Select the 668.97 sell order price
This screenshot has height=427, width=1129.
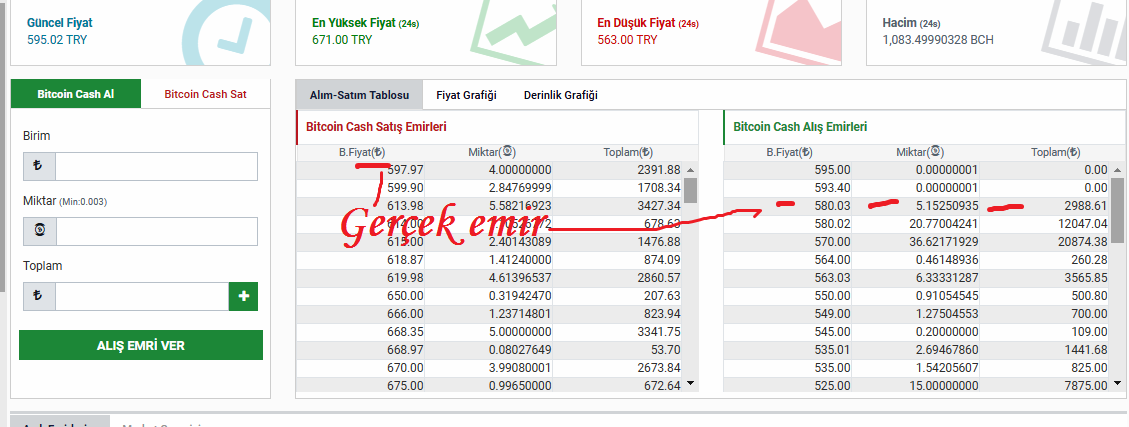click(405, 349)
